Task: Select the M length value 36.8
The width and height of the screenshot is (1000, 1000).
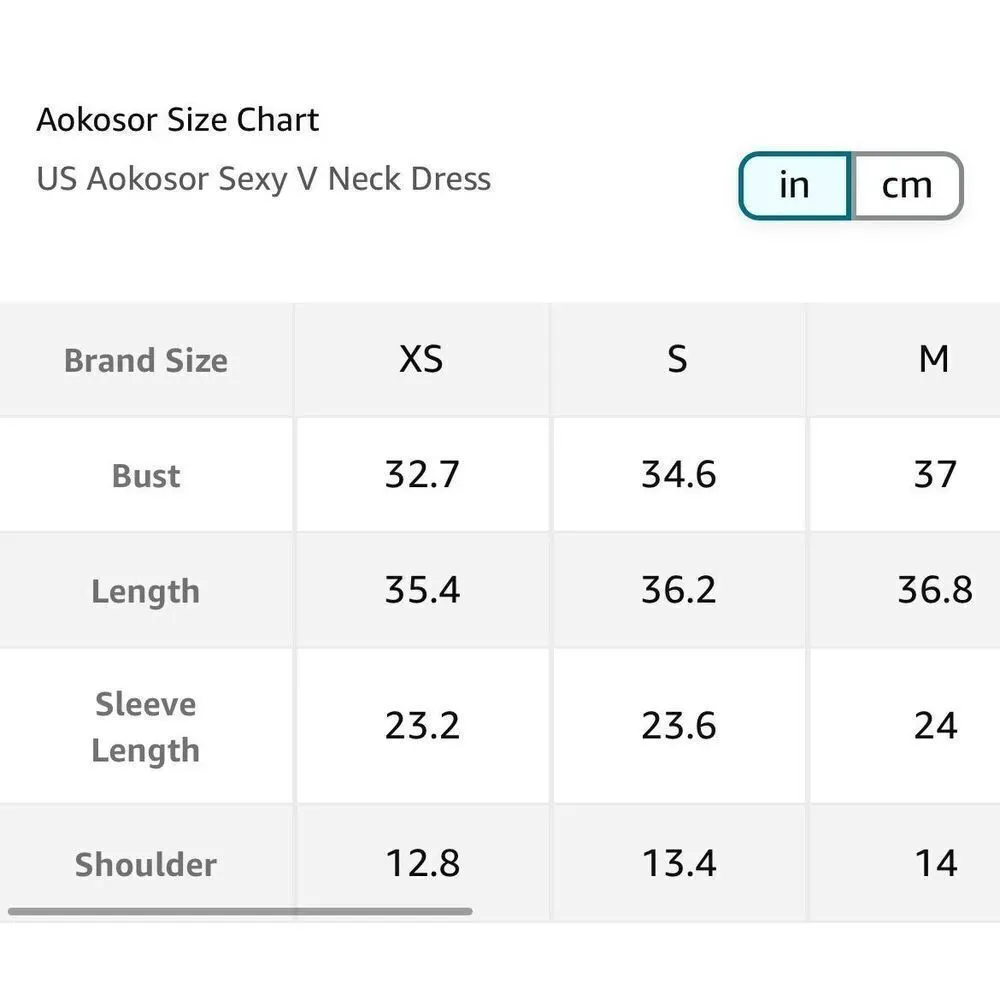Action: point(935,591)
